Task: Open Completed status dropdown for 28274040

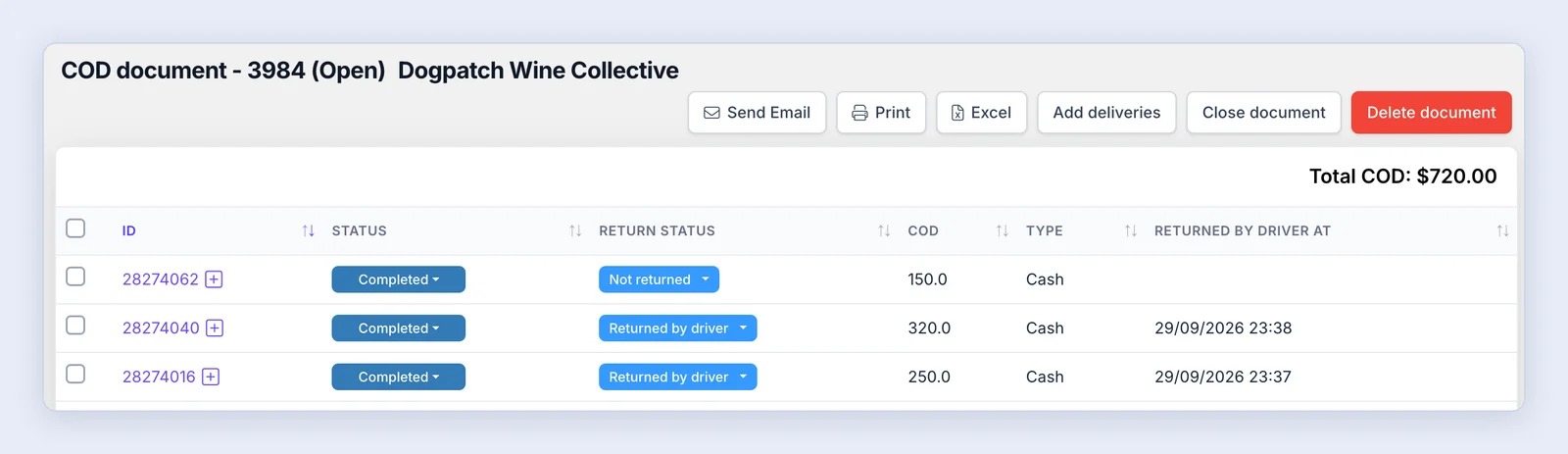Action: point(399,328)
